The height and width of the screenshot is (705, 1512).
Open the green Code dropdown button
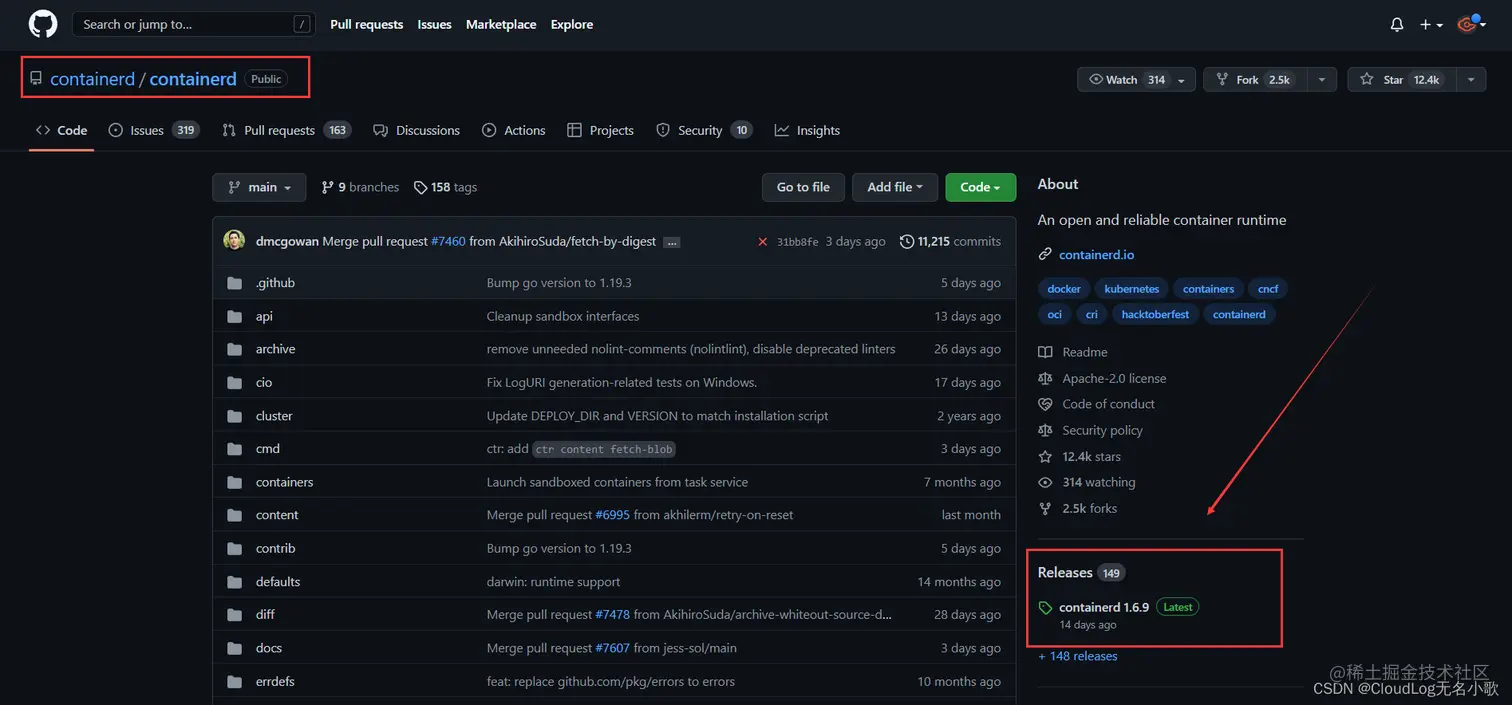pos(980,187)
